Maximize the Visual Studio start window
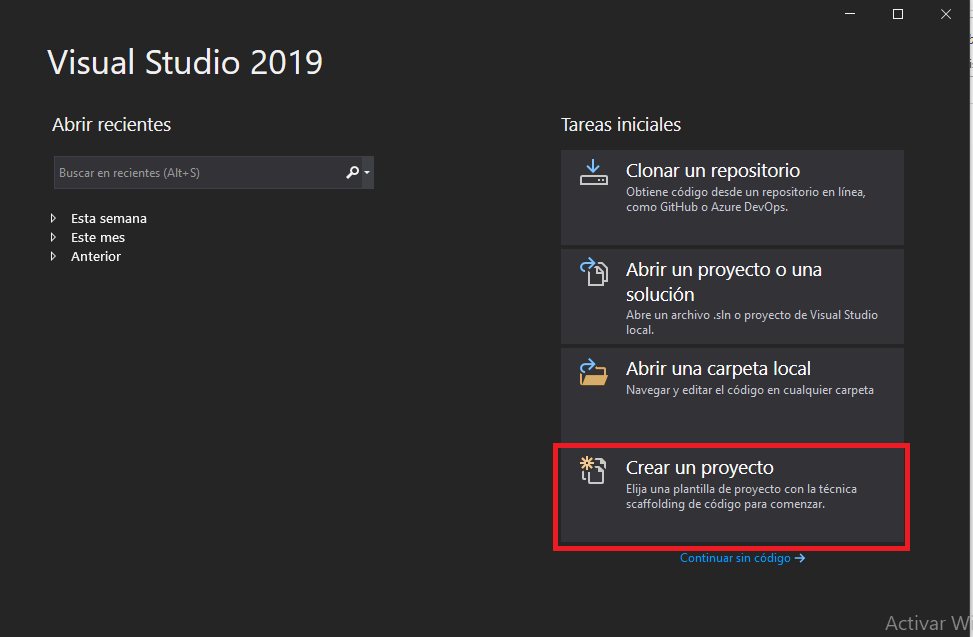Screen dimensions: 973x637 898,14
